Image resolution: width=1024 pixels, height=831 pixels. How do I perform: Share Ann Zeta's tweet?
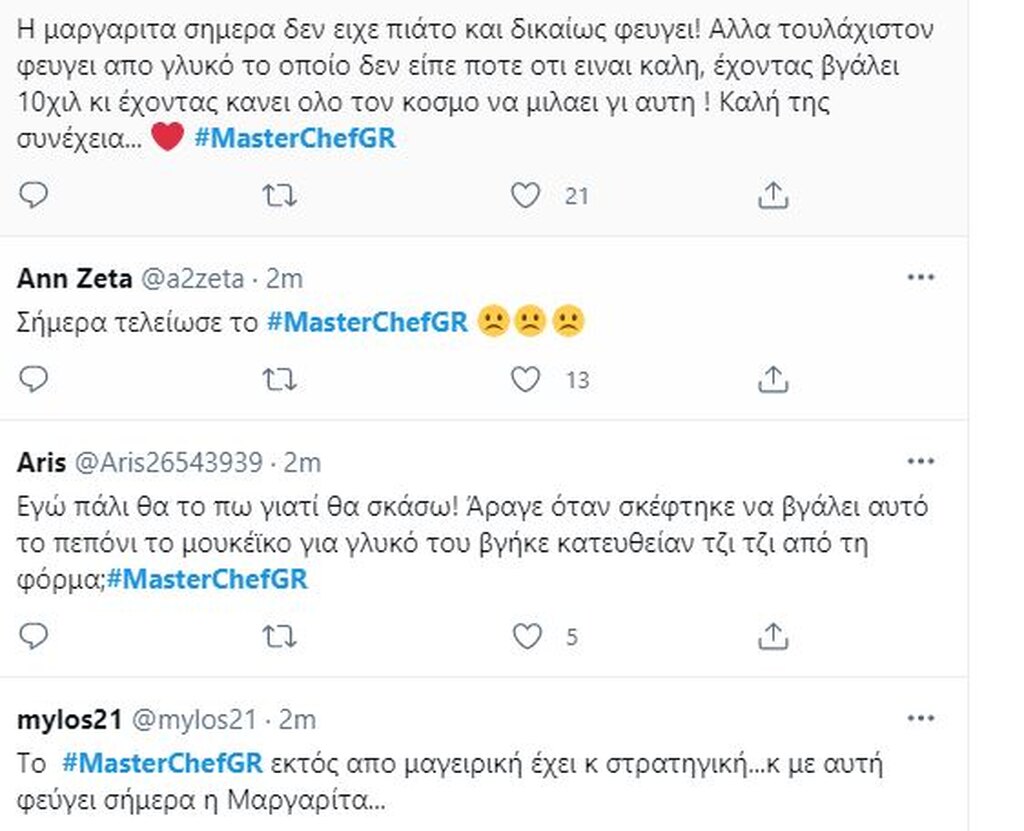click(772, 379)
